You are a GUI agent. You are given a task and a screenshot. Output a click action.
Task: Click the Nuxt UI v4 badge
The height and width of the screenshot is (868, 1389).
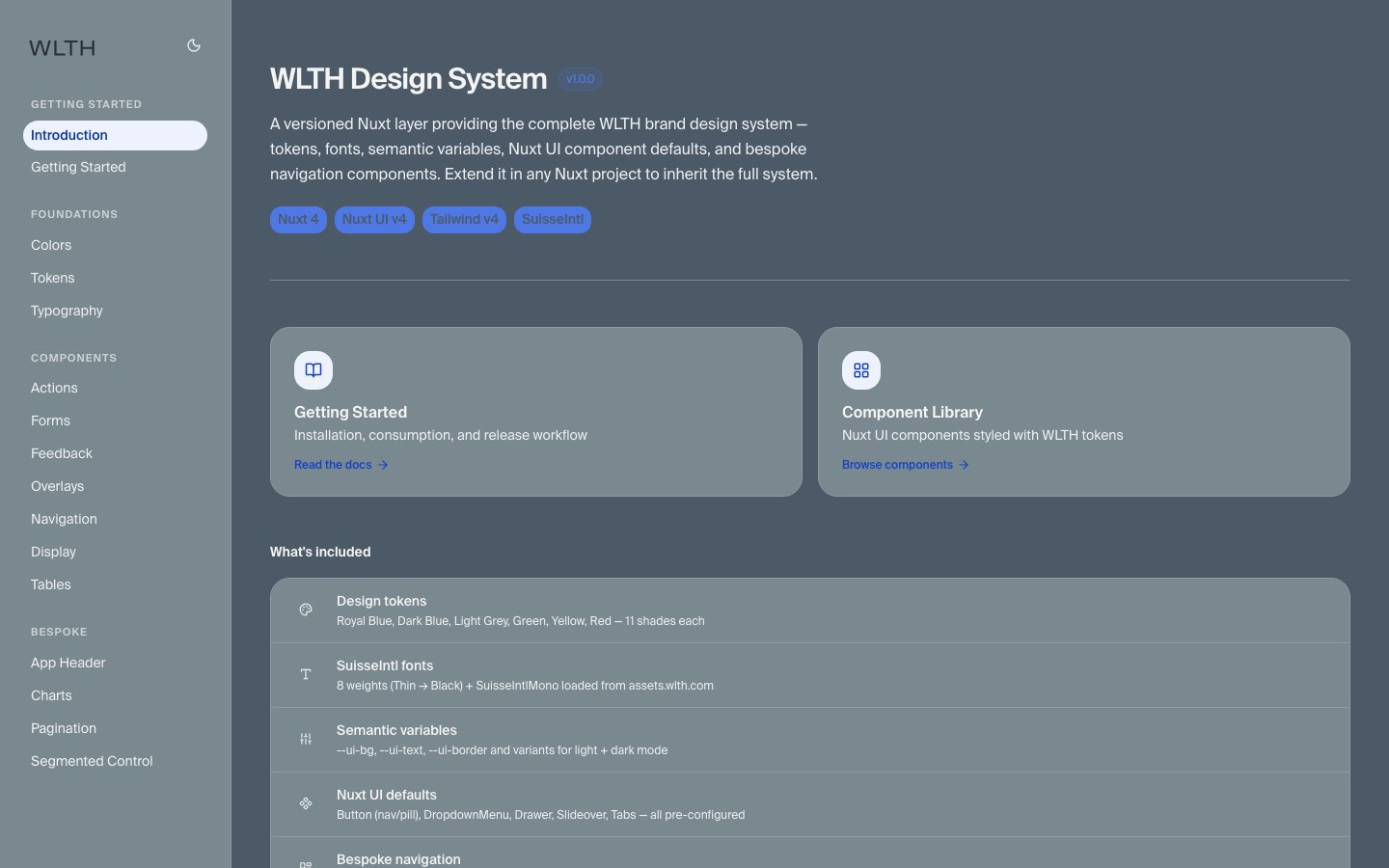[374, 220]
